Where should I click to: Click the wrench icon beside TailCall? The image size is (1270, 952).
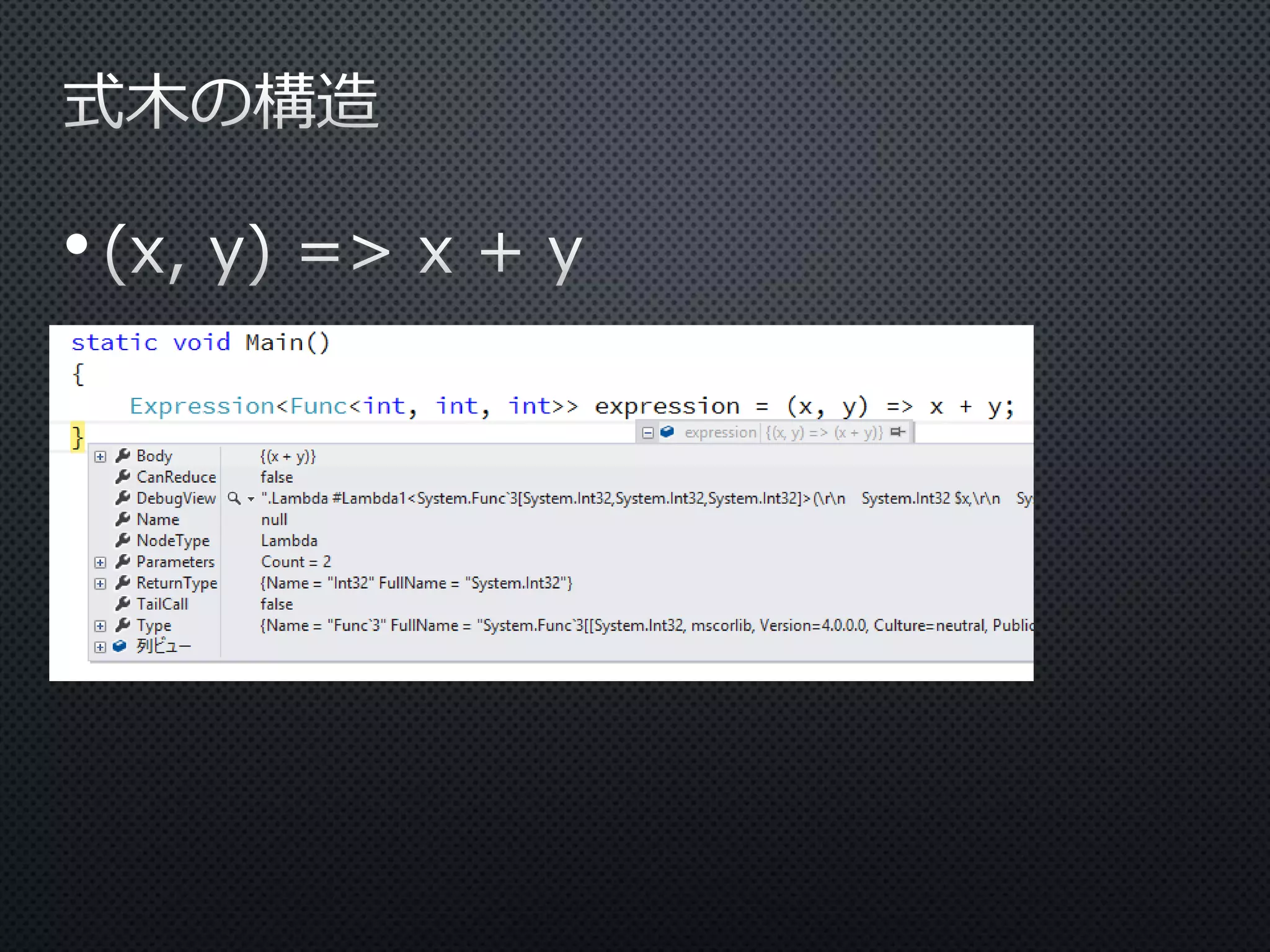[x=123, y=604]
